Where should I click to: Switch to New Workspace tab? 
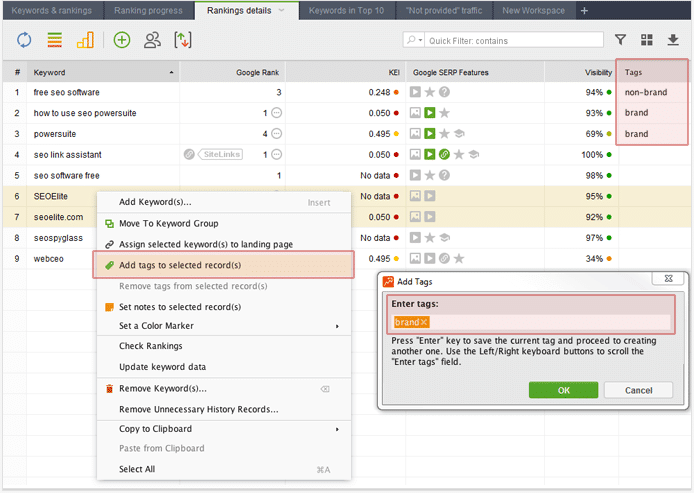click(533, 11)
